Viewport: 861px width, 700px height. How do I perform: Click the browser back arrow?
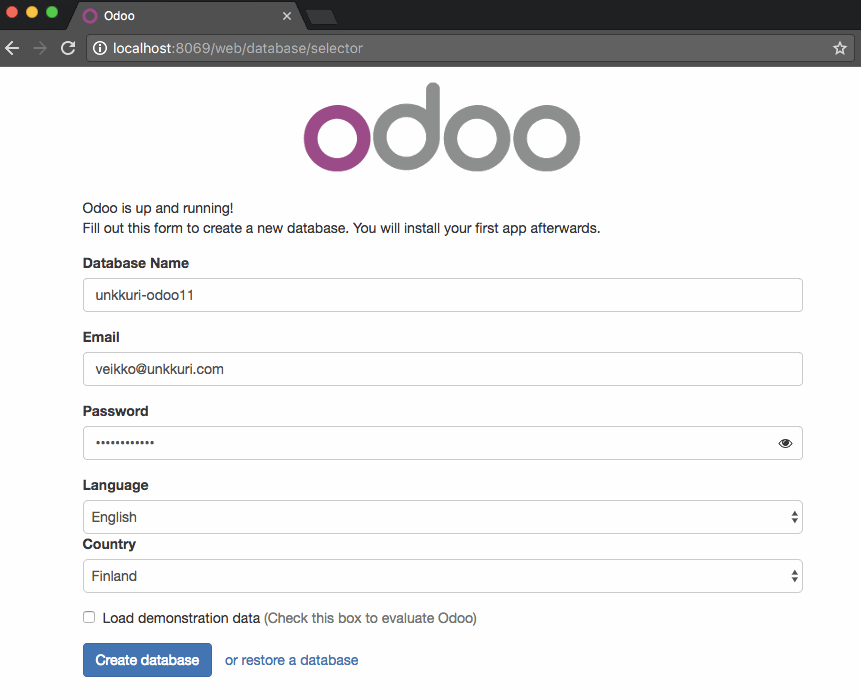[x=12, y=48]
